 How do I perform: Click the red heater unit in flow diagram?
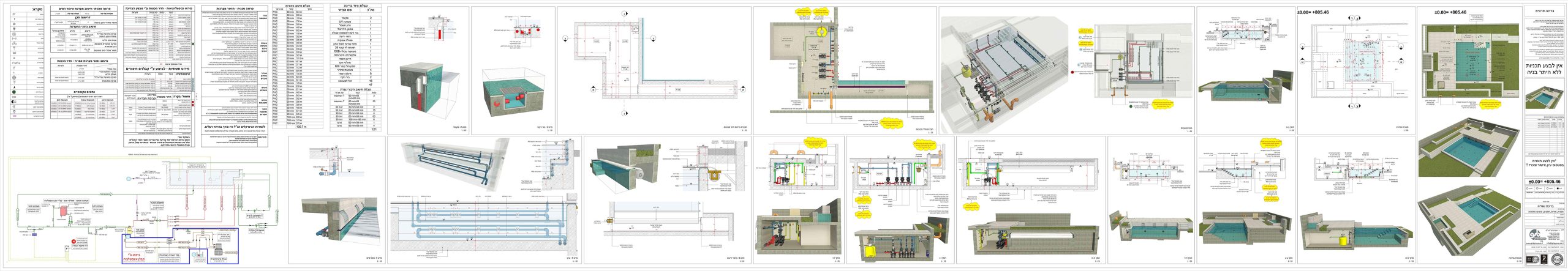point(62,209)
